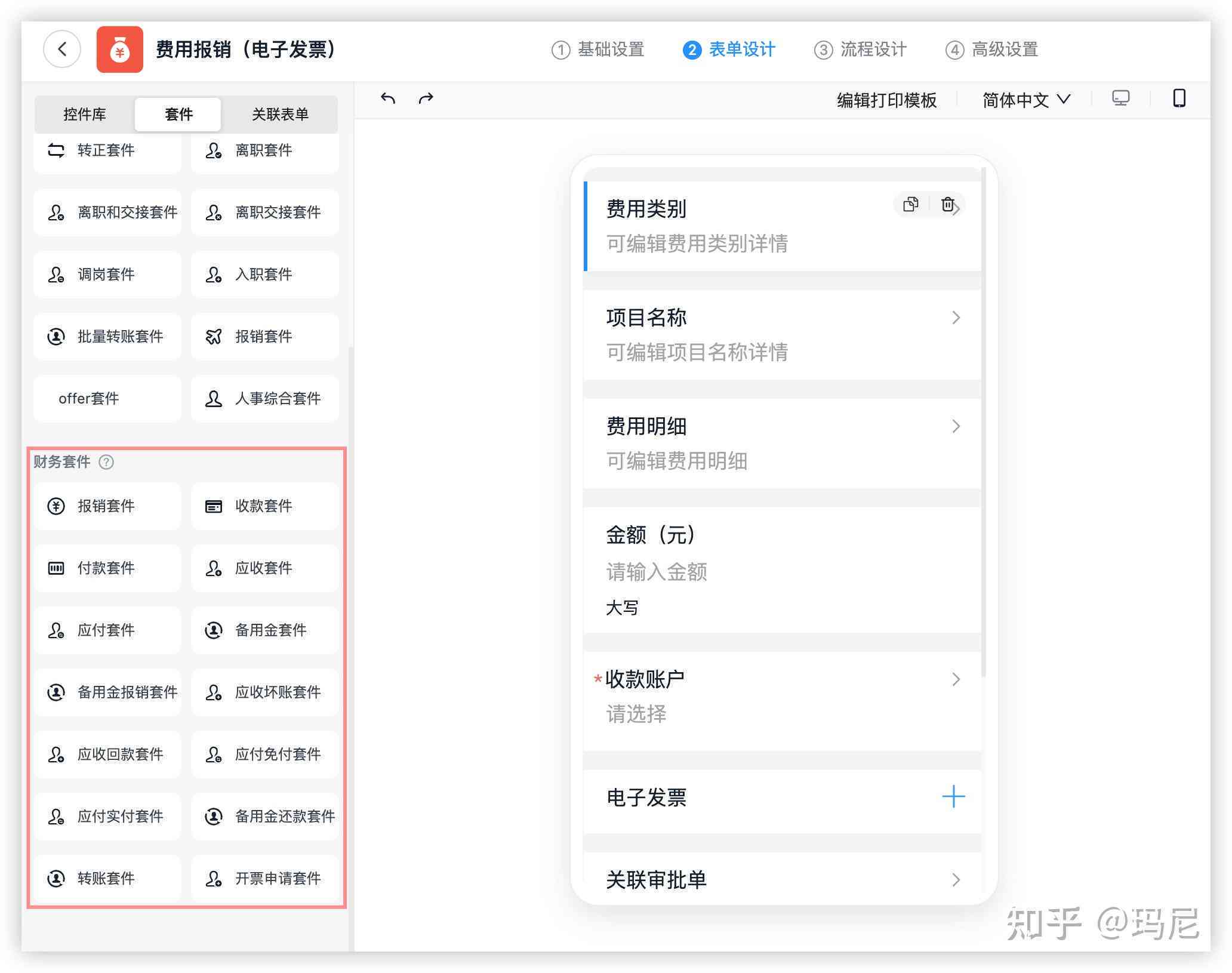
Task: Add the 报销套件 with yen icon
Action: click(107, 506)
